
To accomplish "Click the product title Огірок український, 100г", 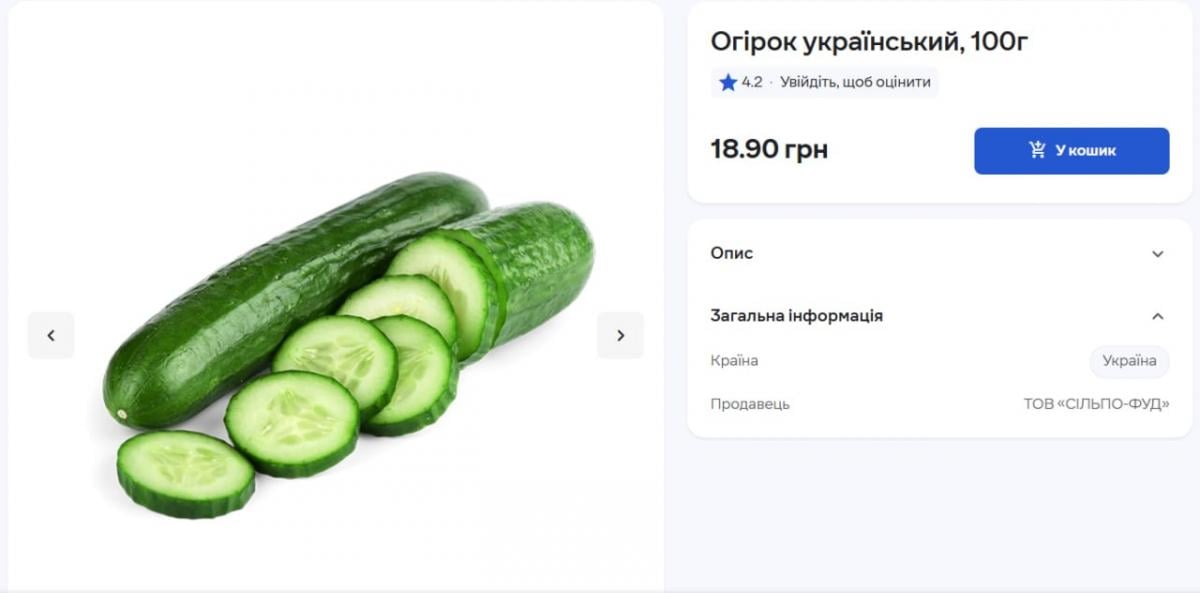I will pyautogui.click(x=870, y=42).
